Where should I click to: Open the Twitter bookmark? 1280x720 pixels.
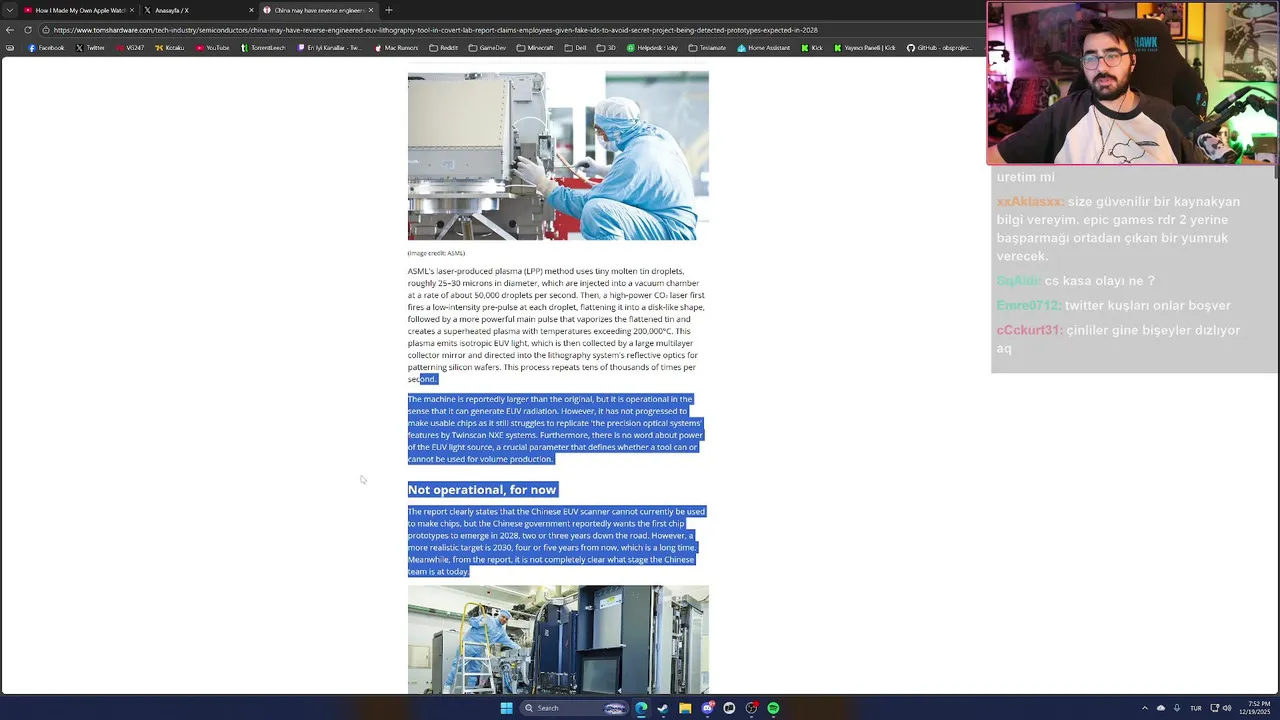click(x=90, y=48)
